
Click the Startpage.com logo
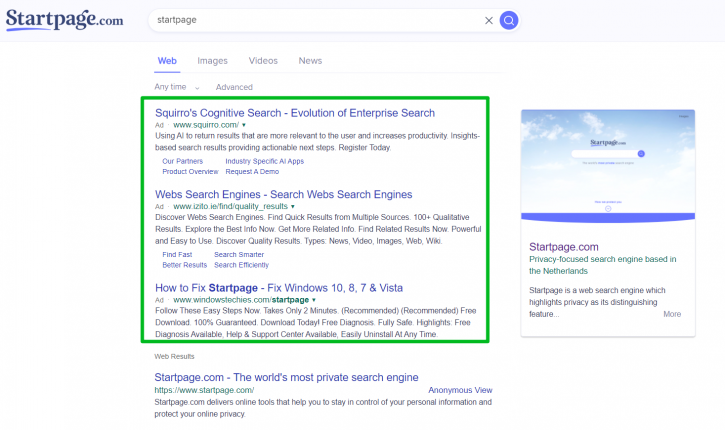coord(64,19)
